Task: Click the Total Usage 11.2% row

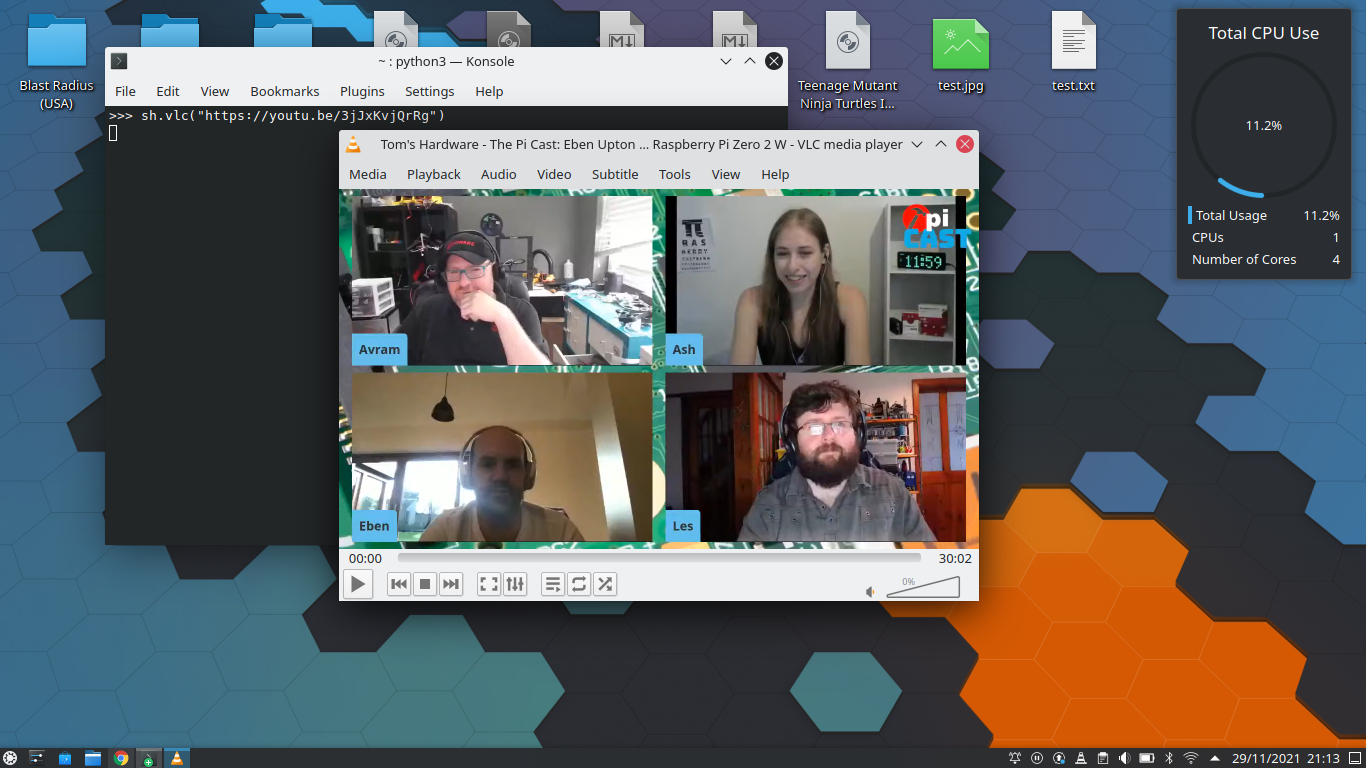Action: [x=1264, y=215]
